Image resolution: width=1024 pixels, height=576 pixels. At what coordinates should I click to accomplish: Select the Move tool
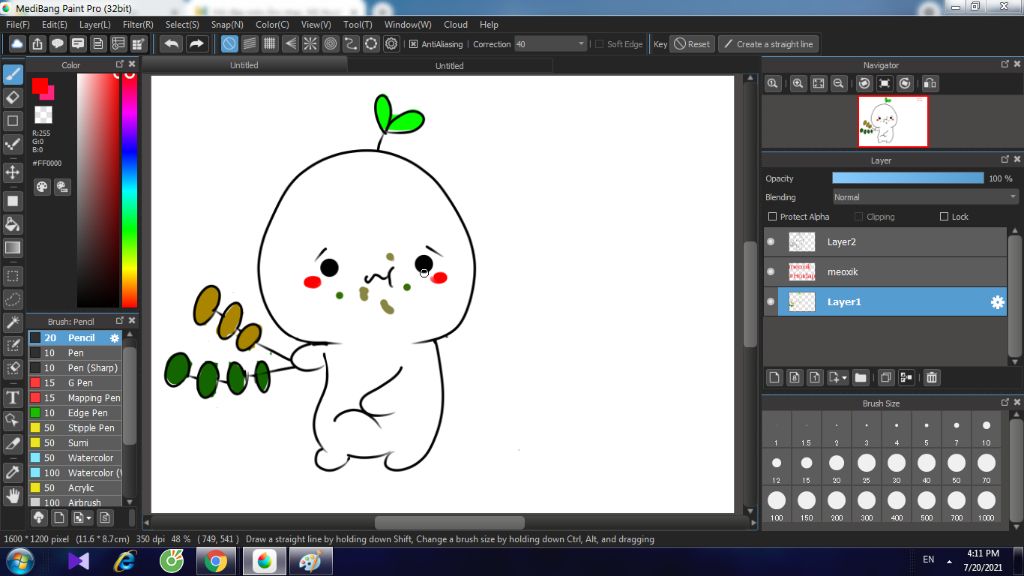(13, 172)
